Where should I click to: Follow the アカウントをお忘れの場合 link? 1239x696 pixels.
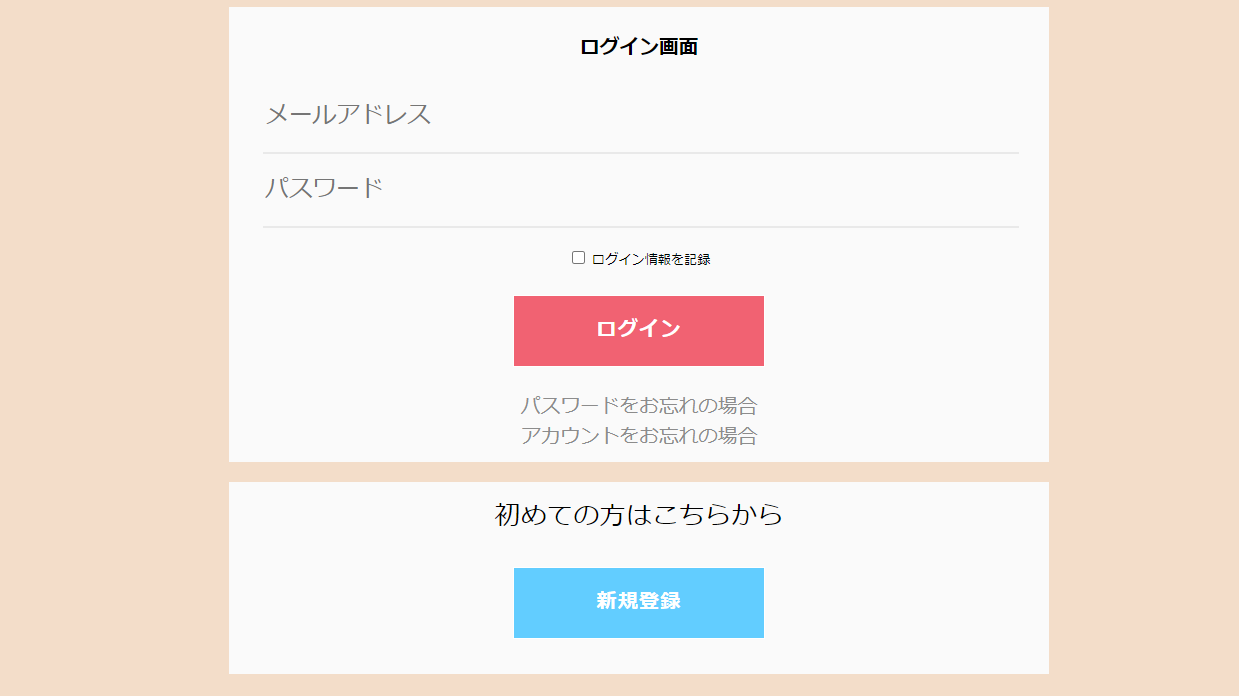638,436
